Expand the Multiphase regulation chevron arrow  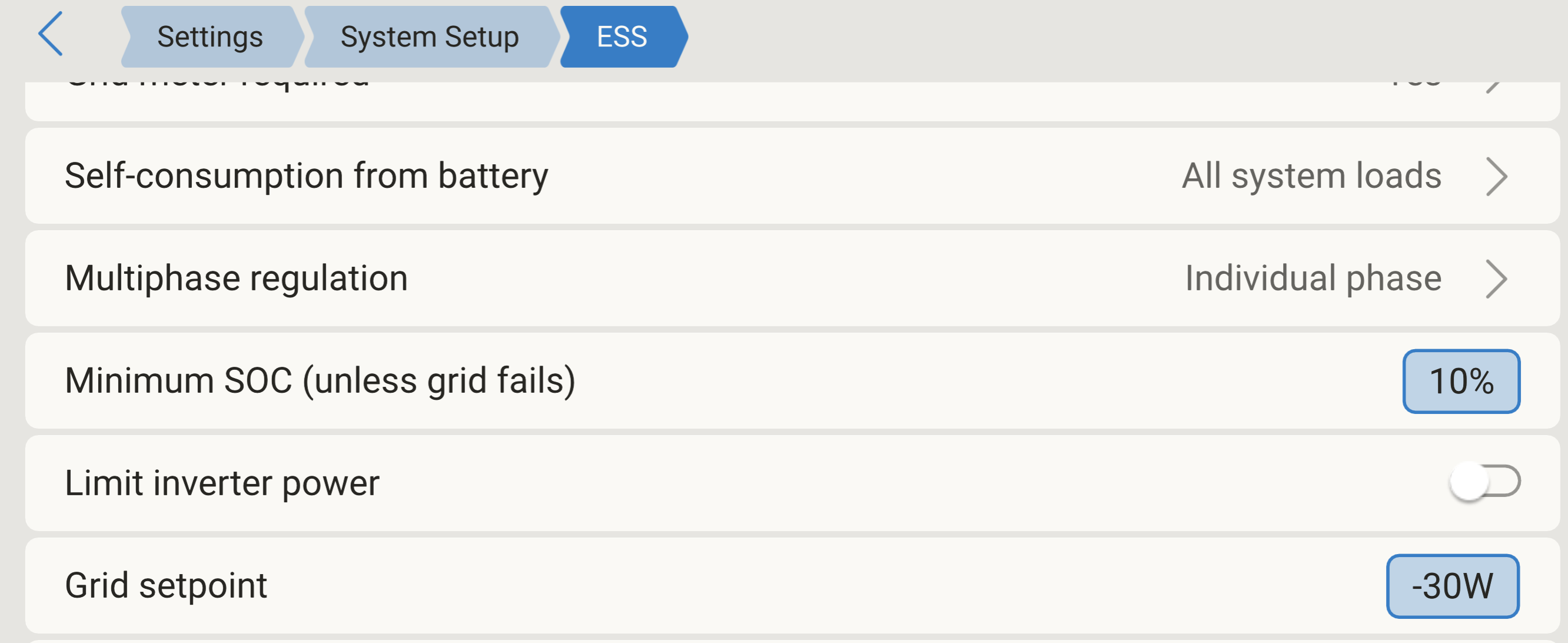point(1496,279)
